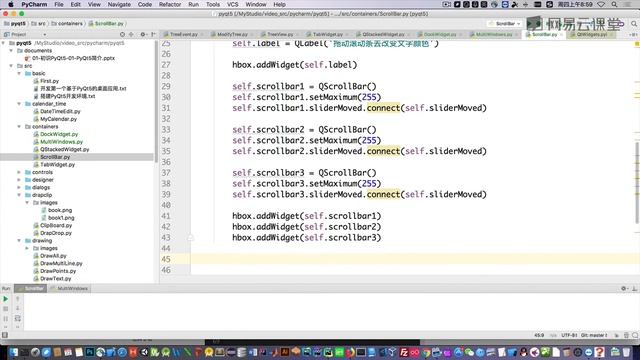Screen dimensions: 640x360
Task: Collapse the containers folder
Action: pyautogui.click(x=19, y=127)
